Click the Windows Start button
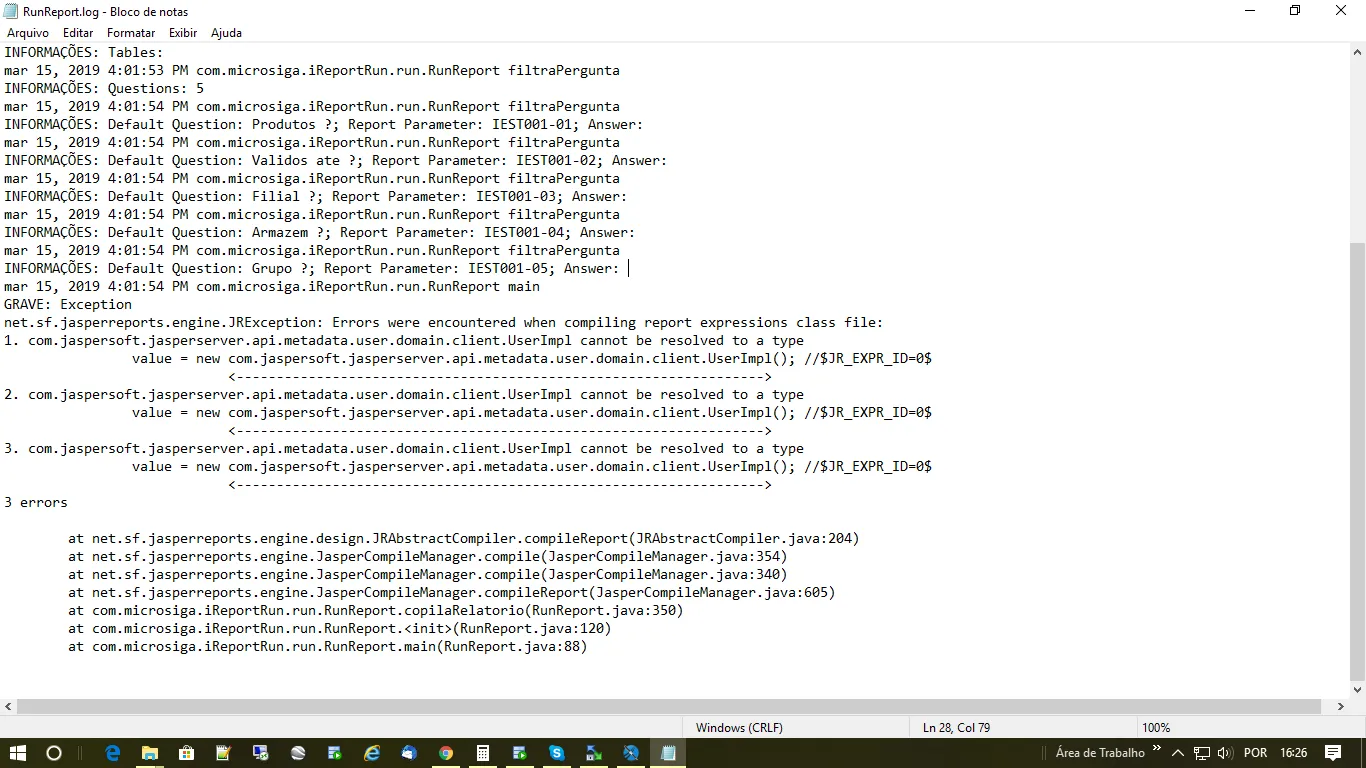The height and width of the screenshot is (768, 1366). [x=18, y=753]
